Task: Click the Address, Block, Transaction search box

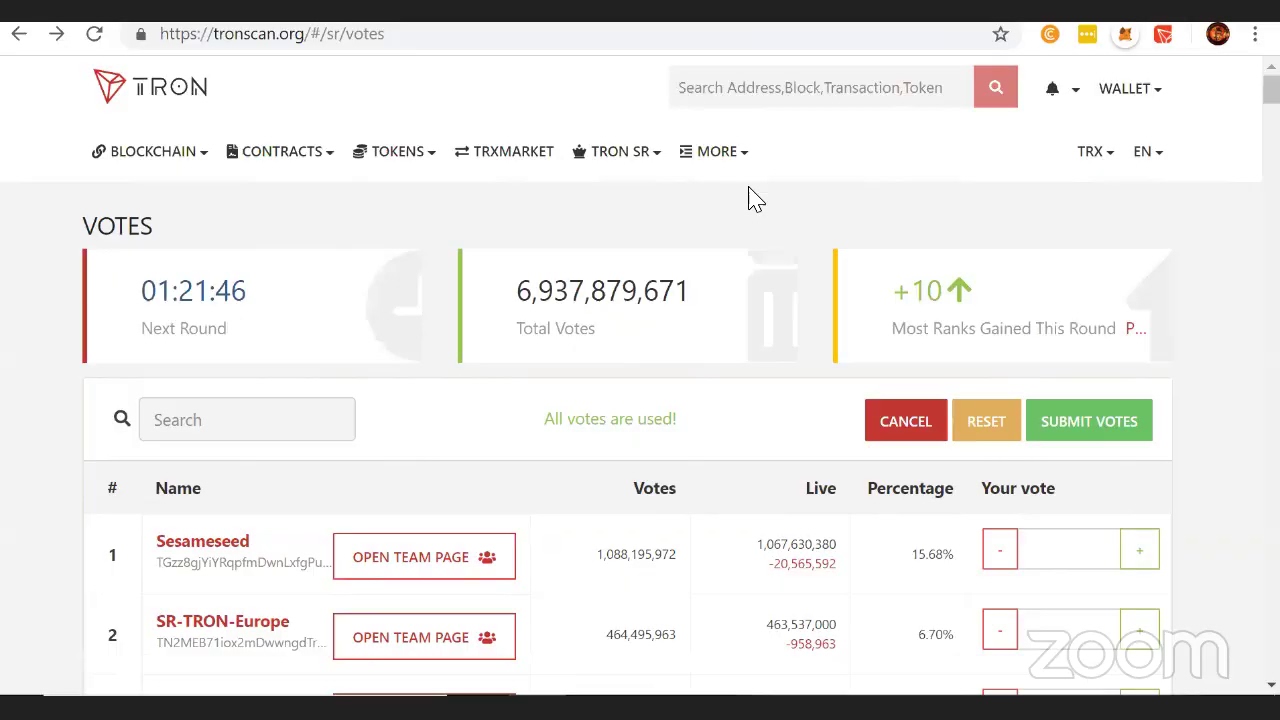Action: click(822, 87)
